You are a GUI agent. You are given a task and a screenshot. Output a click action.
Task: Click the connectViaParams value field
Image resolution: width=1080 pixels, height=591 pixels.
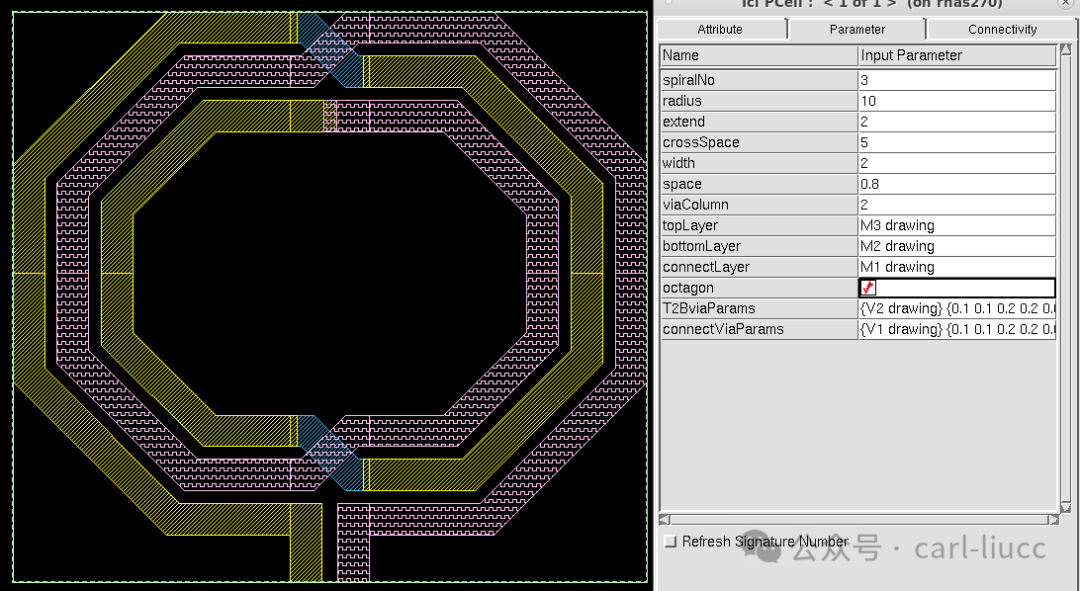(x=957, y=329)
